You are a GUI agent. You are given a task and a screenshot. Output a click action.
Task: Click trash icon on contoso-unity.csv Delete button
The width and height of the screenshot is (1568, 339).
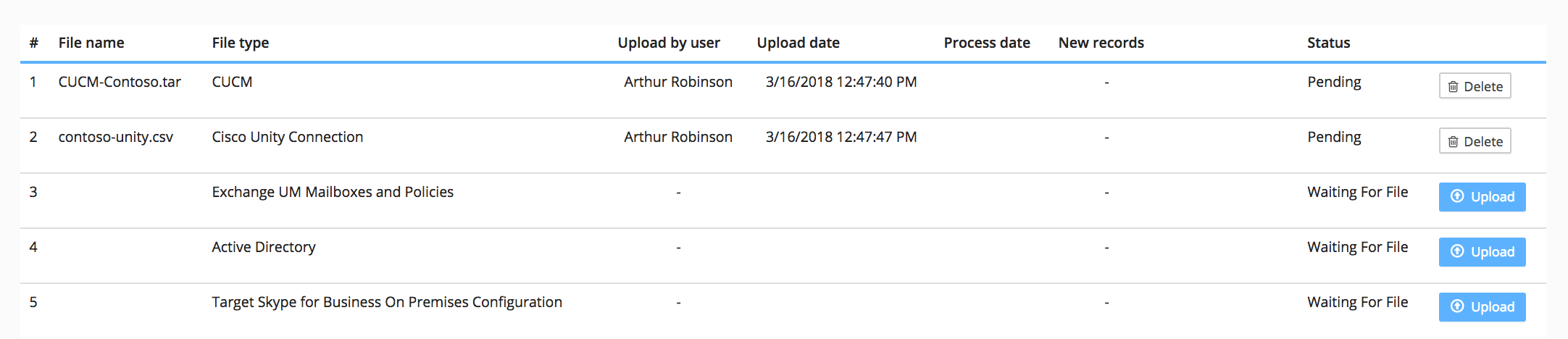(1453, 142)
